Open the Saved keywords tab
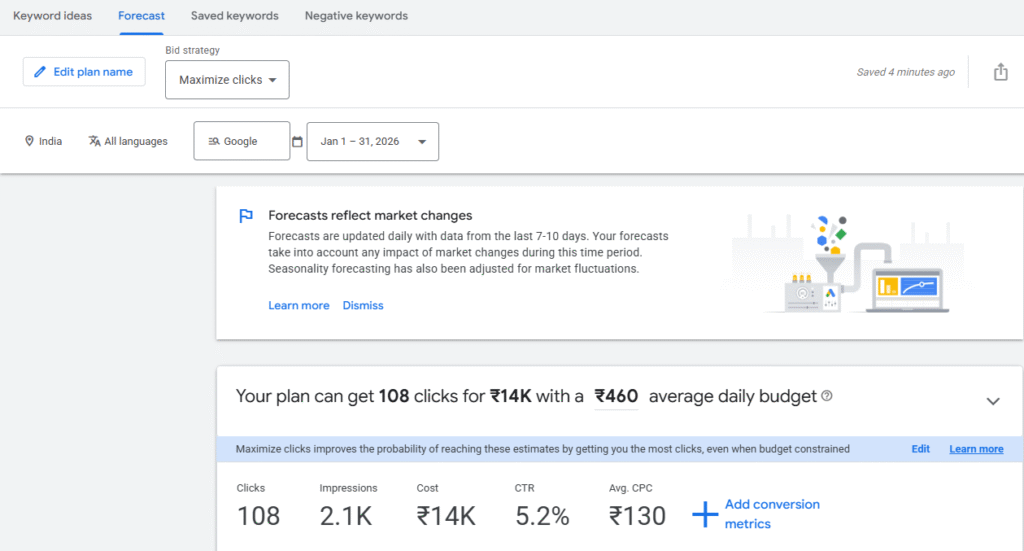The width and height of the screenshot is (1024, 551). (x=234, y=16)
